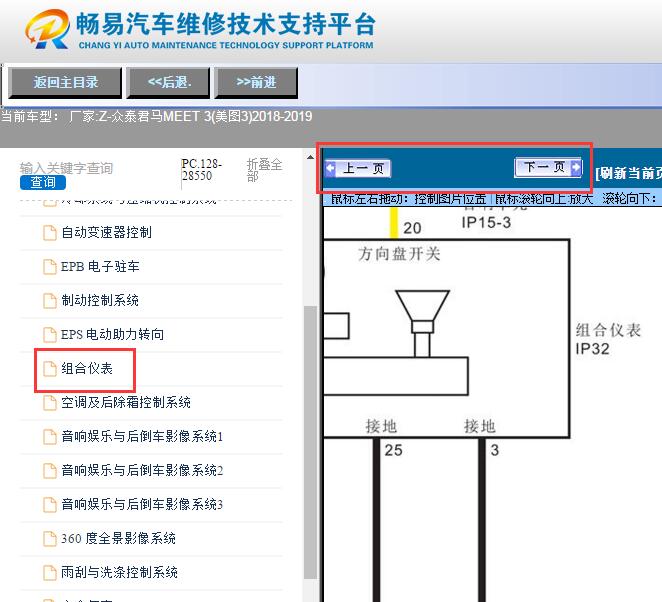Click document icon next to 雨刮与洗涤控制系统

(x=50, y=573)
